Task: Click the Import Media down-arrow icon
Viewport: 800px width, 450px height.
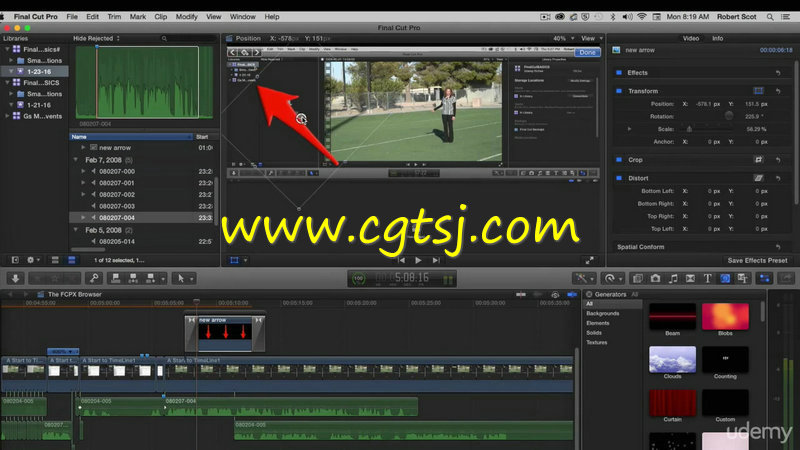Action: (x=15, y=279)
